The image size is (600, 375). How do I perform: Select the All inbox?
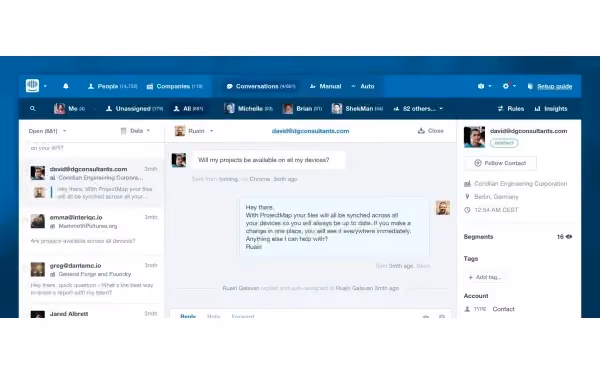coord(188,109)
